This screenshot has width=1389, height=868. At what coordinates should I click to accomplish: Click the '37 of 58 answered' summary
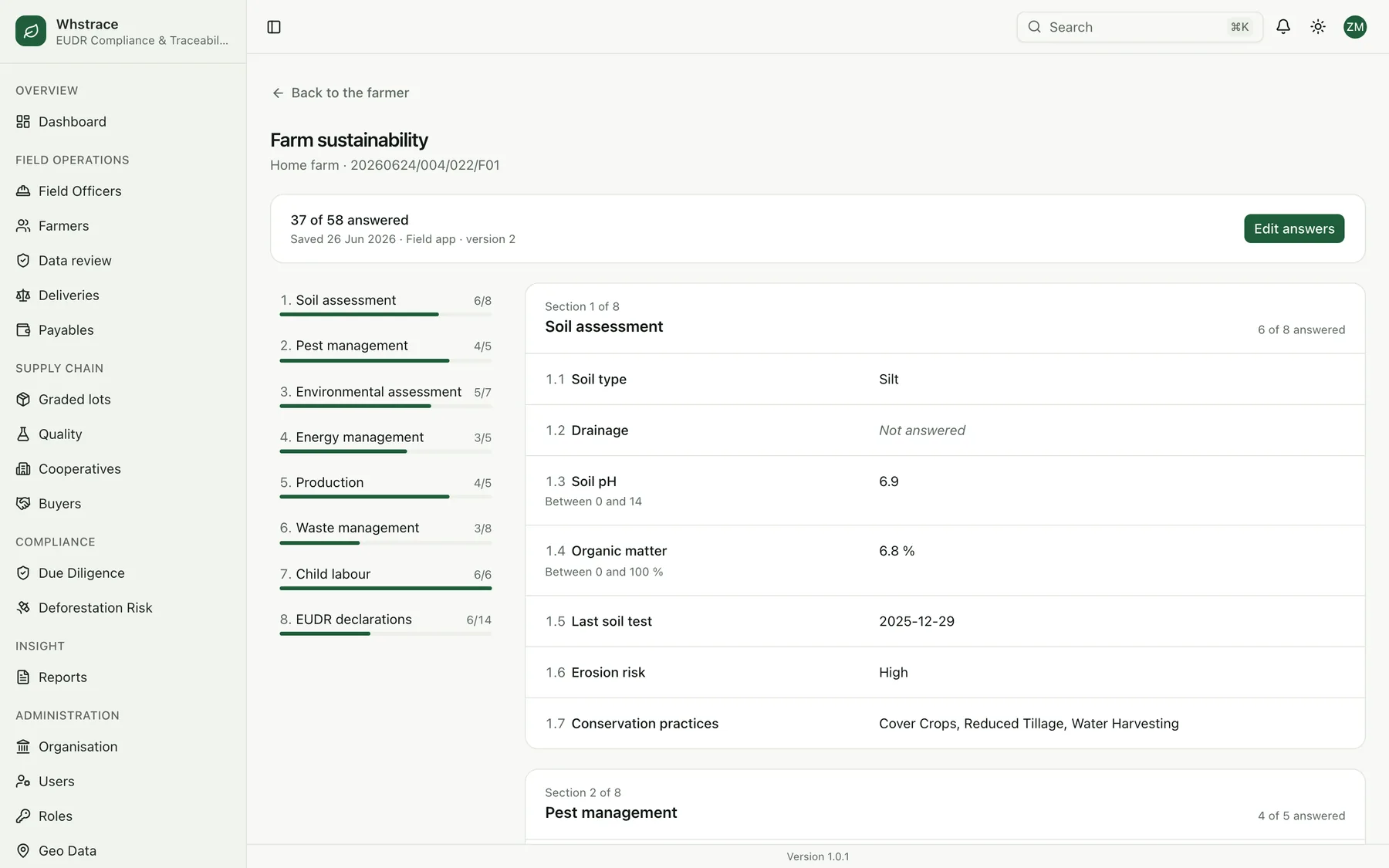click(x=350, y=220)
